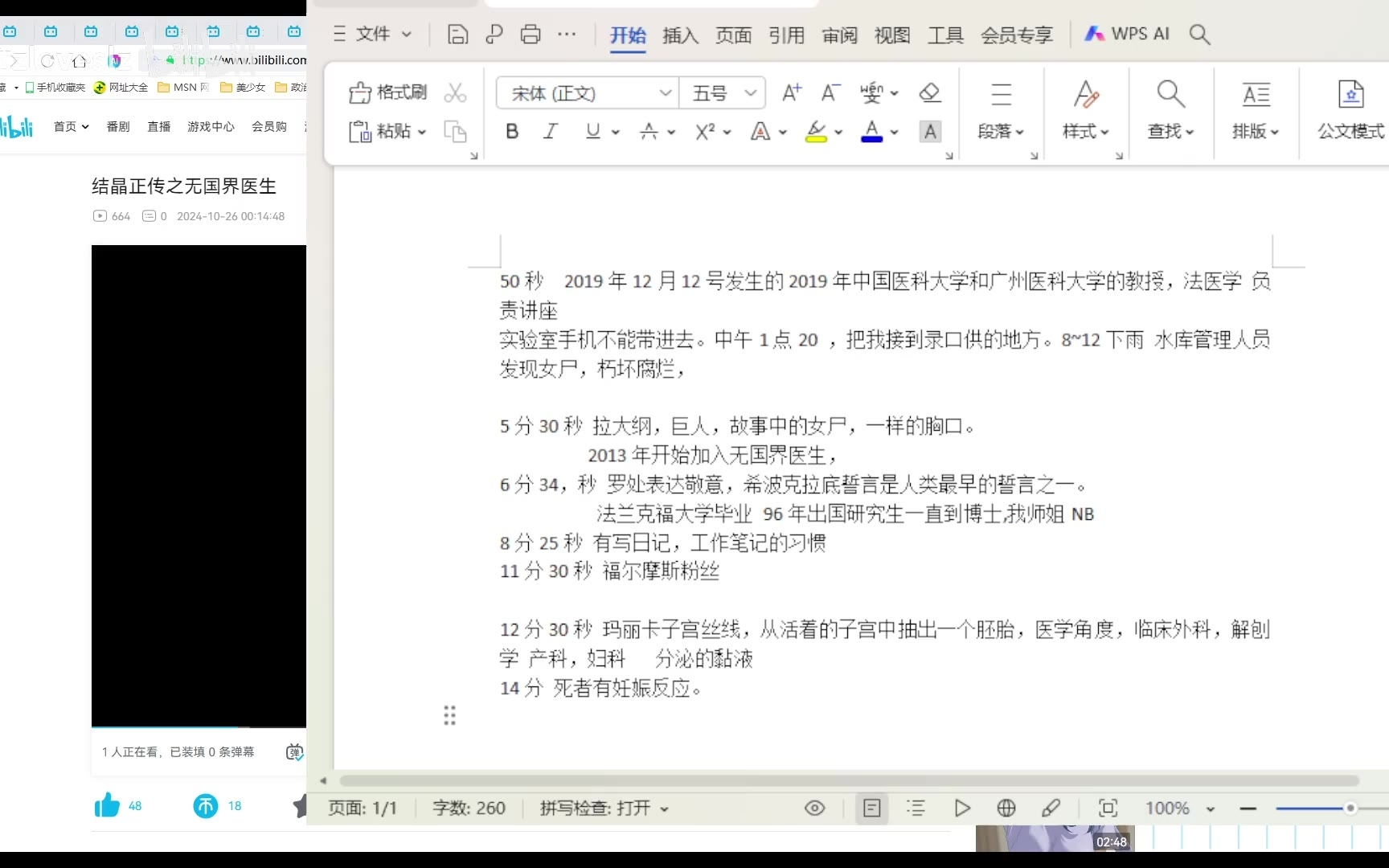Image resolution: width=1389 pixels, height=868 pixels.
Task: Click the eraser clear formatting icon
Action: coord(930,93)
